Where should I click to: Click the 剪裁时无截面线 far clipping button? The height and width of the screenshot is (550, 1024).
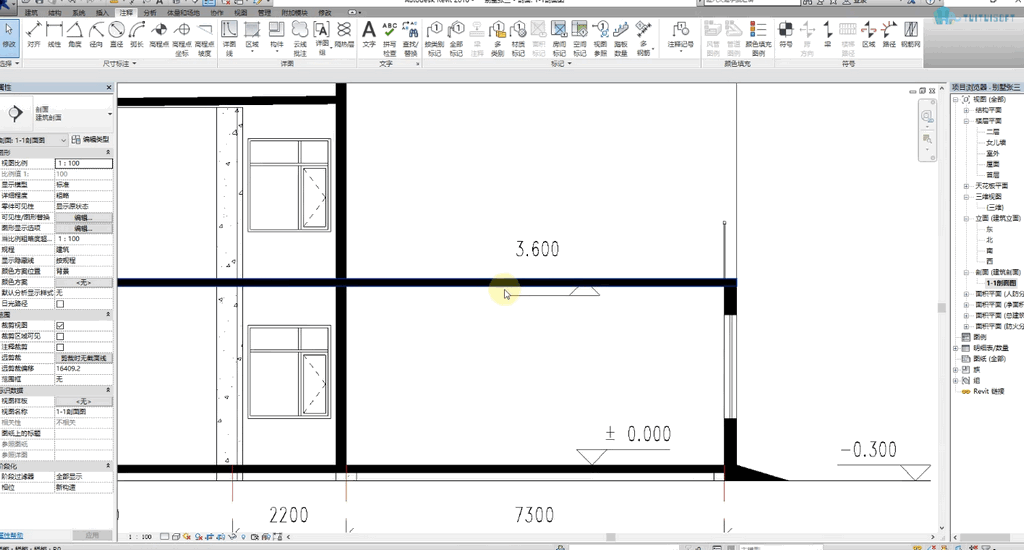84,358
